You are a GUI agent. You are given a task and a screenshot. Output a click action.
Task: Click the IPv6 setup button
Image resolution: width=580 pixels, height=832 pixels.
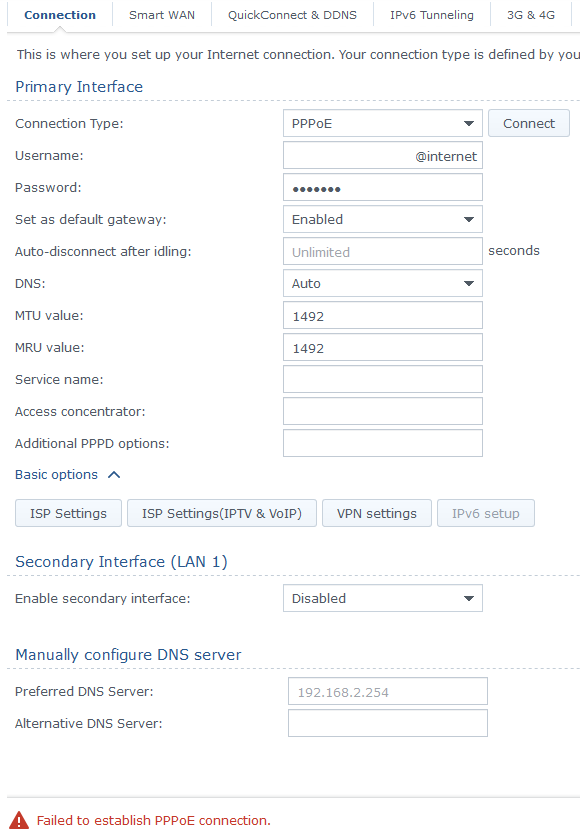coord(486,513)
